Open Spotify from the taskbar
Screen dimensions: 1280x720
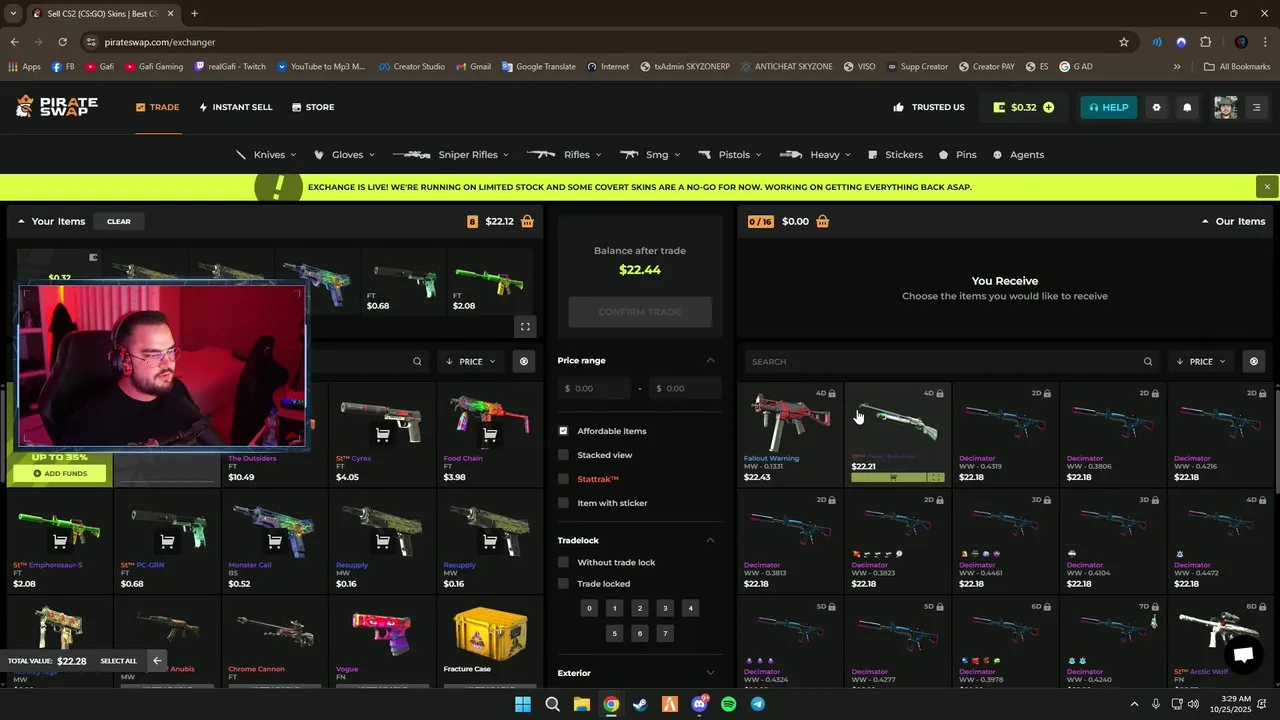pos(729,704)
